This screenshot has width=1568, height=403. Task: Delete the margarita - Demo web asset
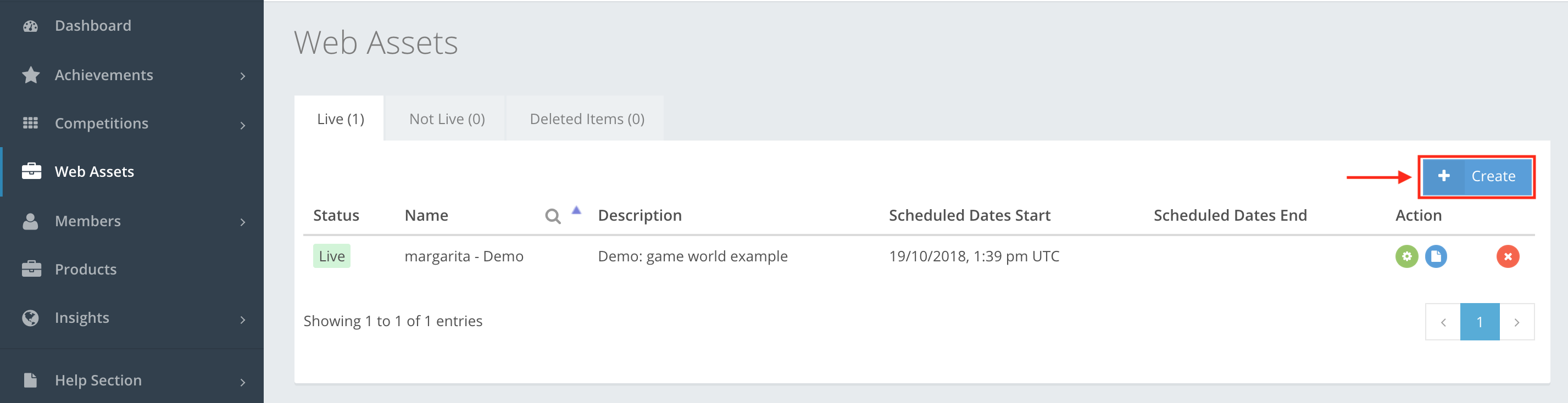1508,256
